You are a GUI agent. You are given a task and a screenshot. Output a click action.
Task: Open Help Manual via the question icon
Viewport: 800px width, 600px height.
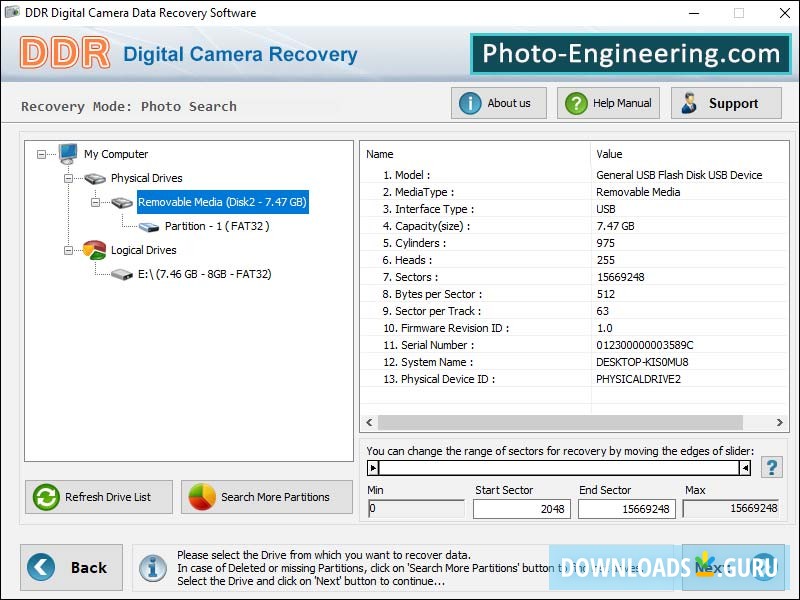pos(576,102)
